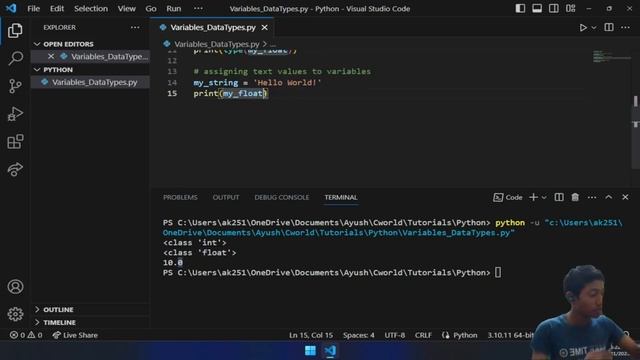Switch to the Debug Console tab

(x=282, y=197)
